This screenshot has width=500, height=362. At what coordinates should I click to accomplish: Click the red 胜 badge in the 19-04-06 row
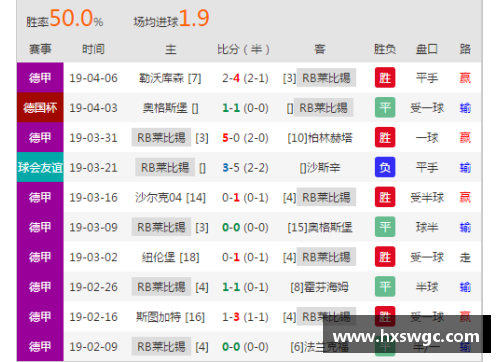[x=385, y=78]
